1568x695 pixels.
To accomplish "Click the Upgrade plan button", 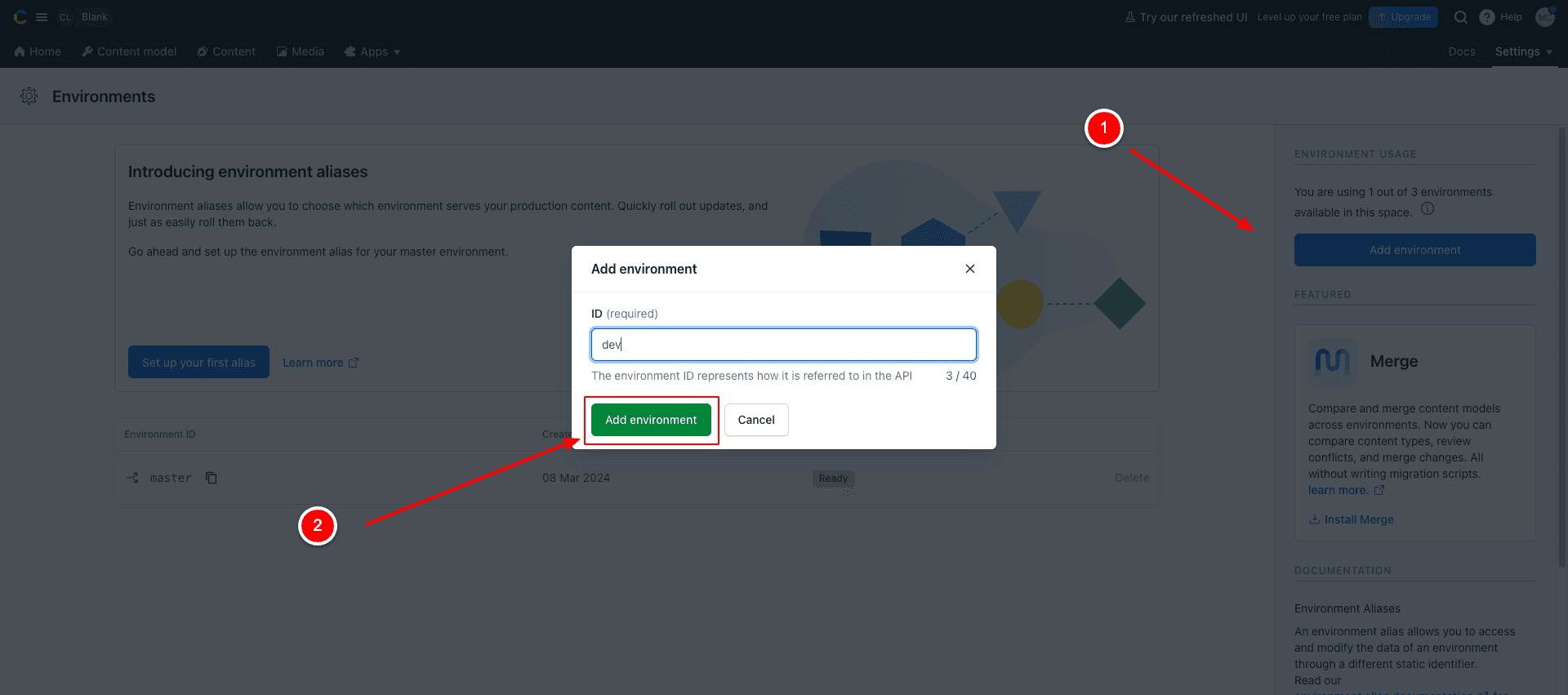I will coord(1403,17).
